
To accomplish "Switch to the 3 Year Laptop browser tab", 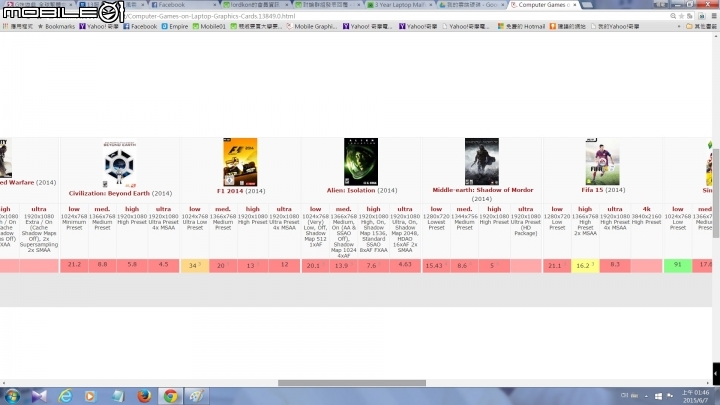I will tap(399, 5).
